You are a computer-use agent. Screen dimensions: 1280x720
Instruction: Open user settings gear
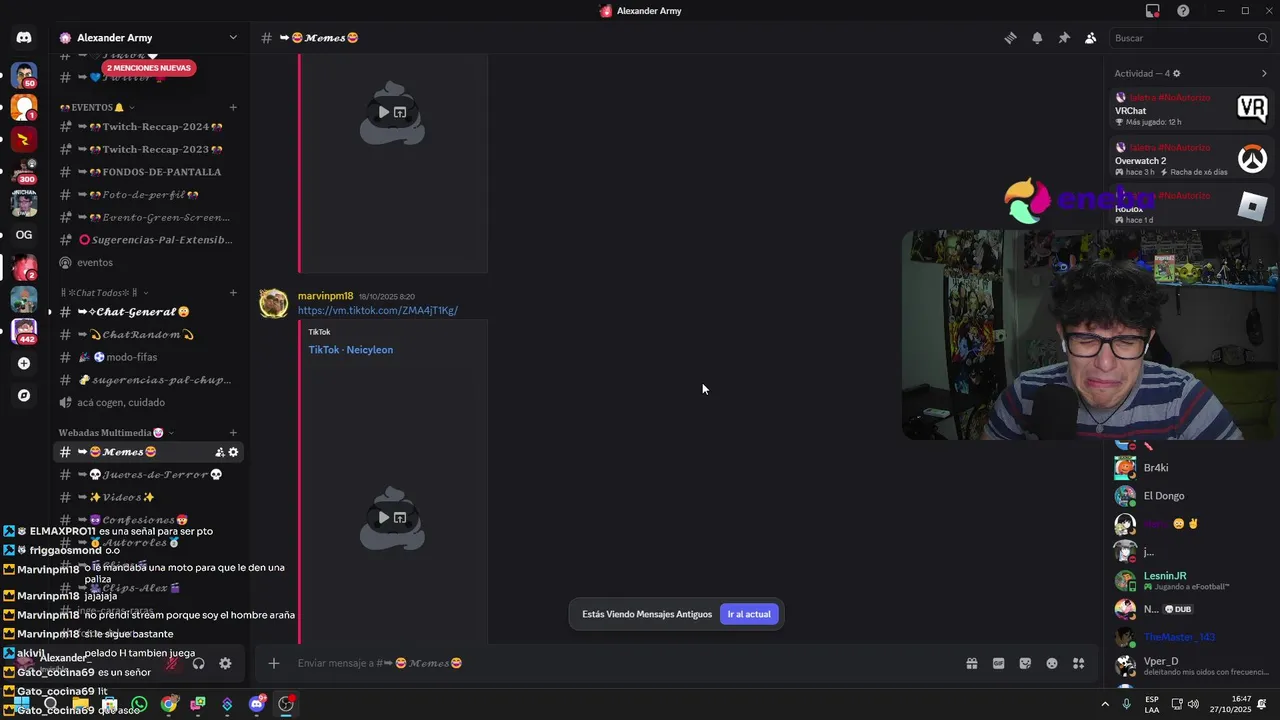point(225,663)
